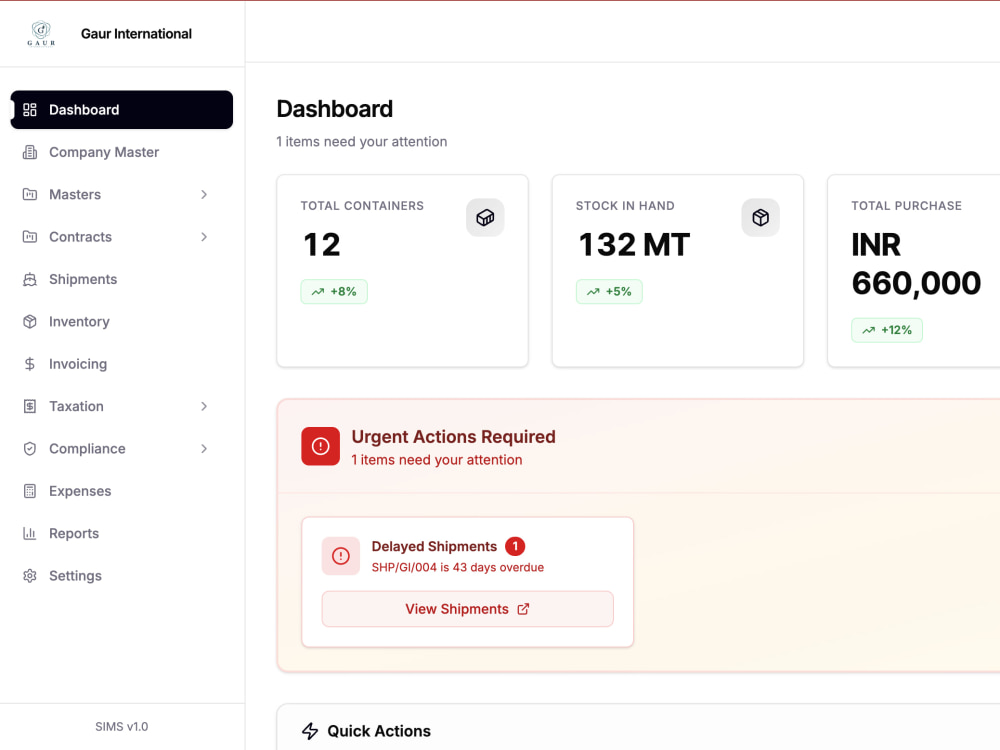This screenshot has height=750, width=1000.
Task: Click the Masters folder icon
Action: (30, 195)
